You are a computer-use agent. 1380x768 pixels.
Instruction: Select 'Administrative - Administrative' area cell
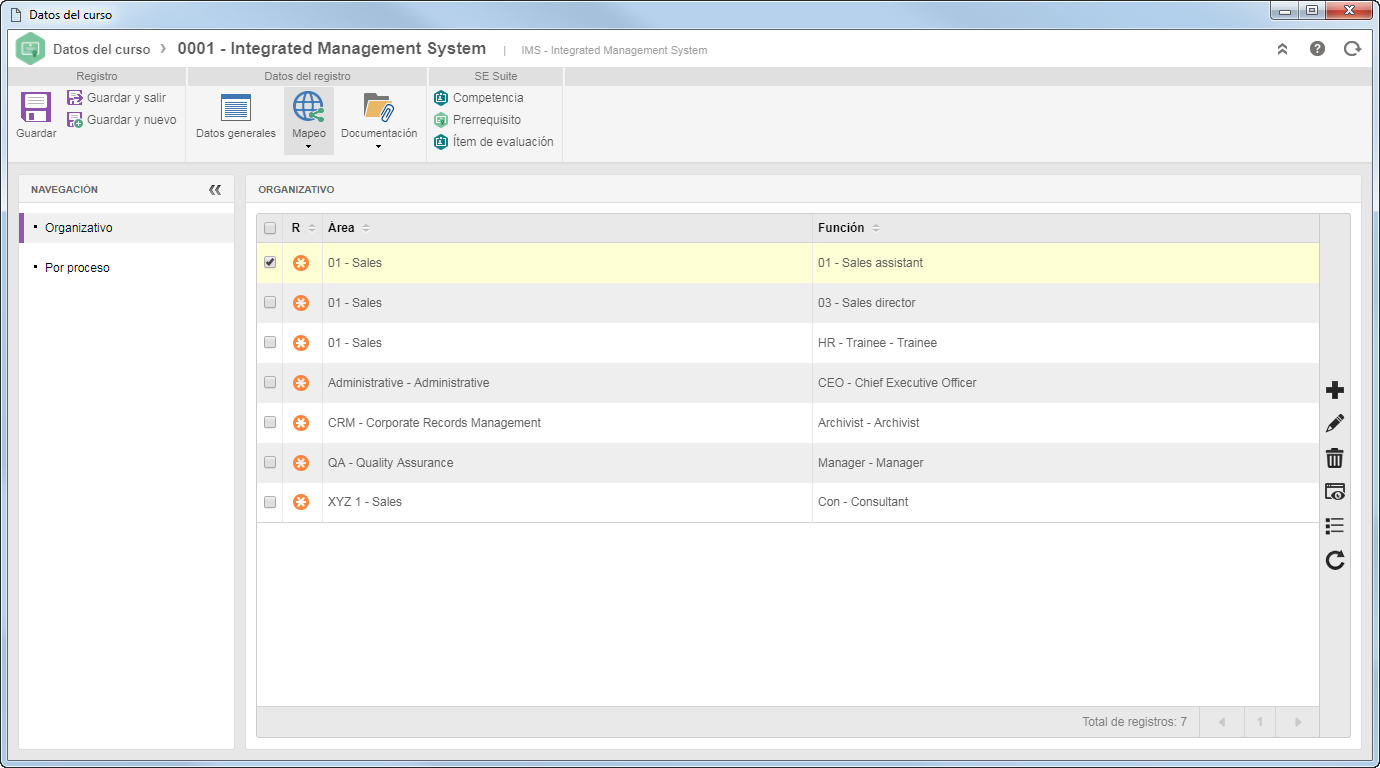567,383
